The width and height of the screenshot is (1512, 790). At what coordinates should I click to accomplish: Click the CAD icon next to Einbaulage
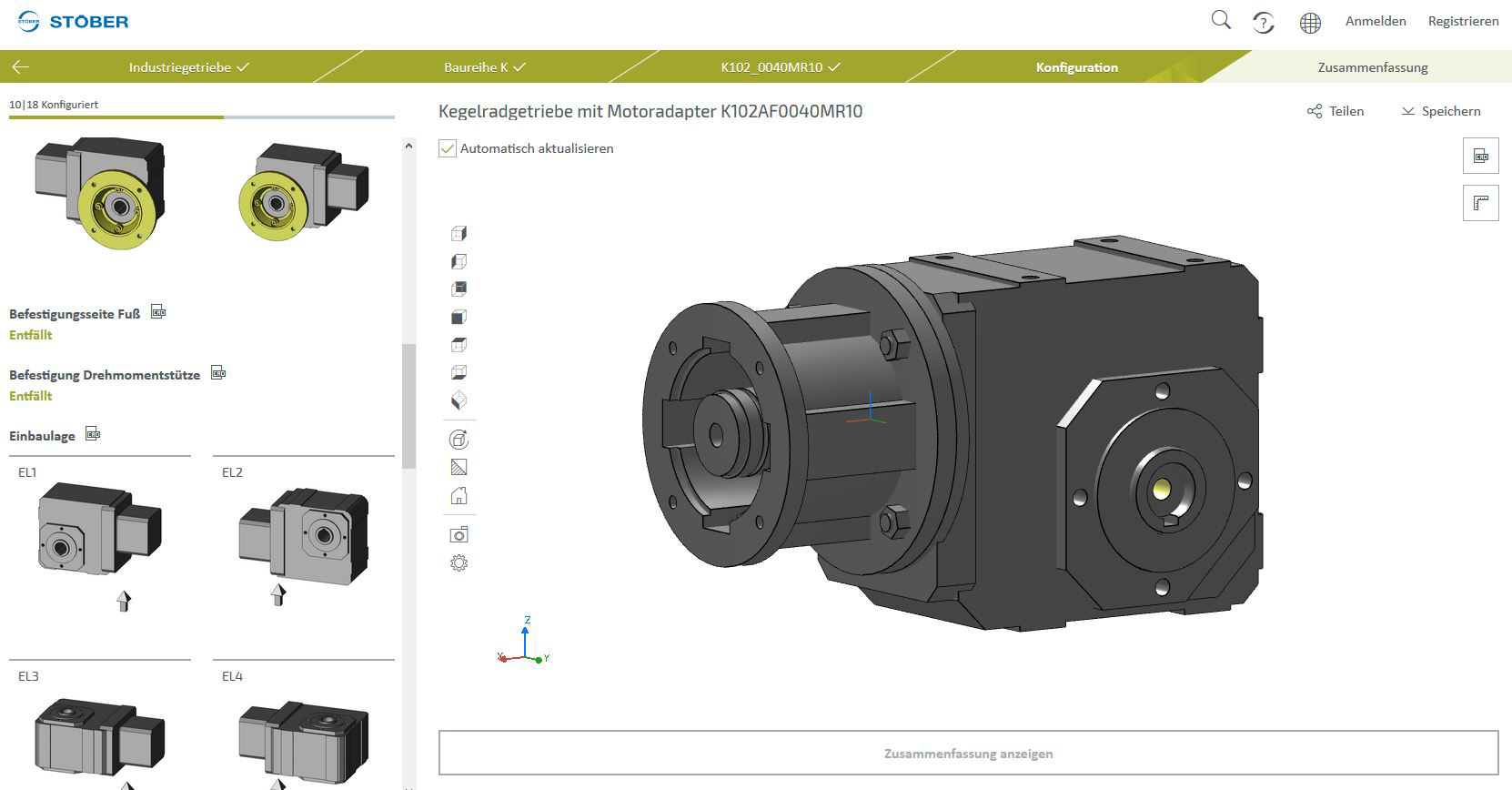click(x=93, y=434)
